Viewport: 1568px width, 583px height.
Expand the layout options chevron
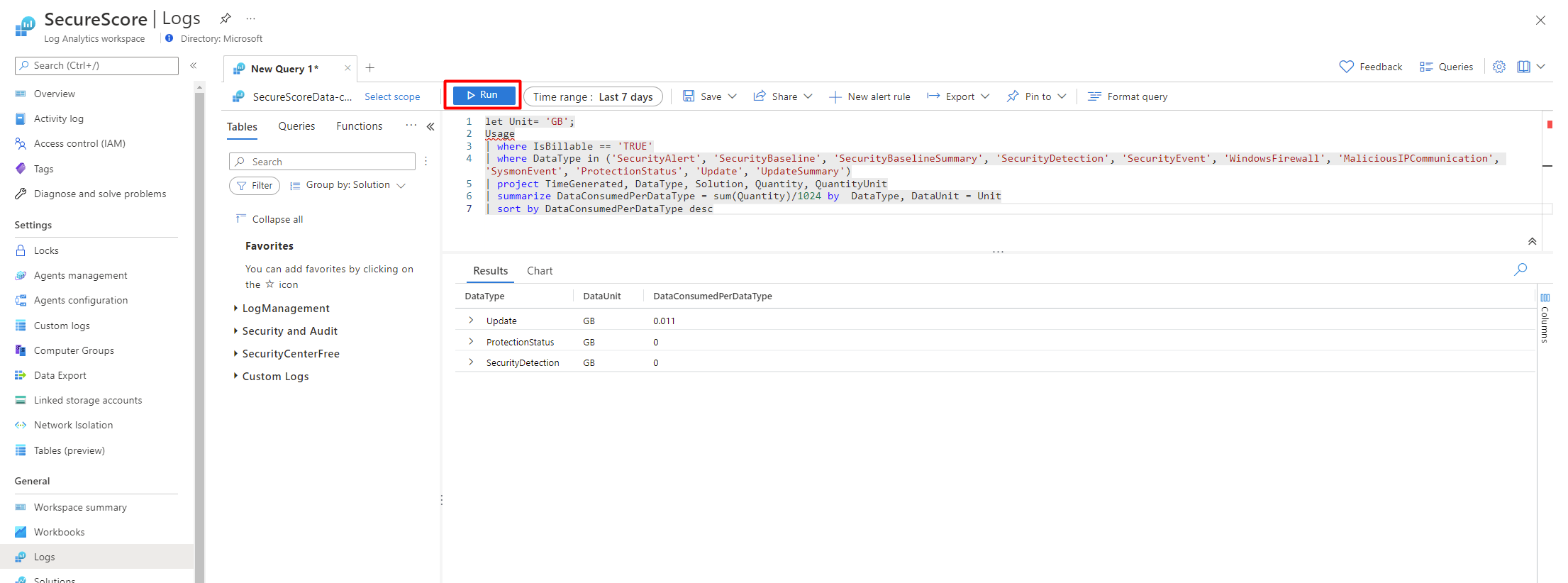click(1541, 67)
